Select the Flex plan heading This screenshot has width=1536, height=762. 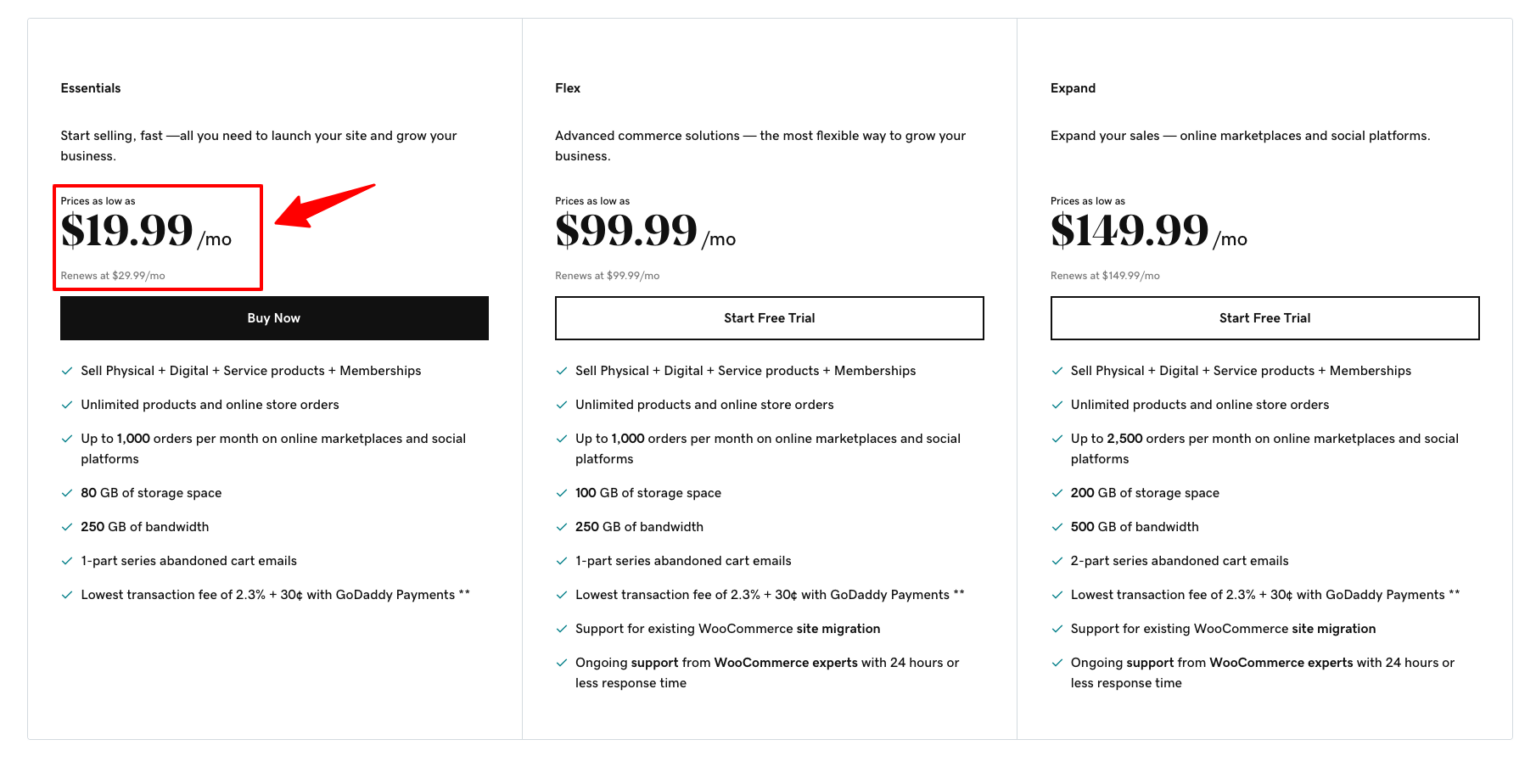567,88
